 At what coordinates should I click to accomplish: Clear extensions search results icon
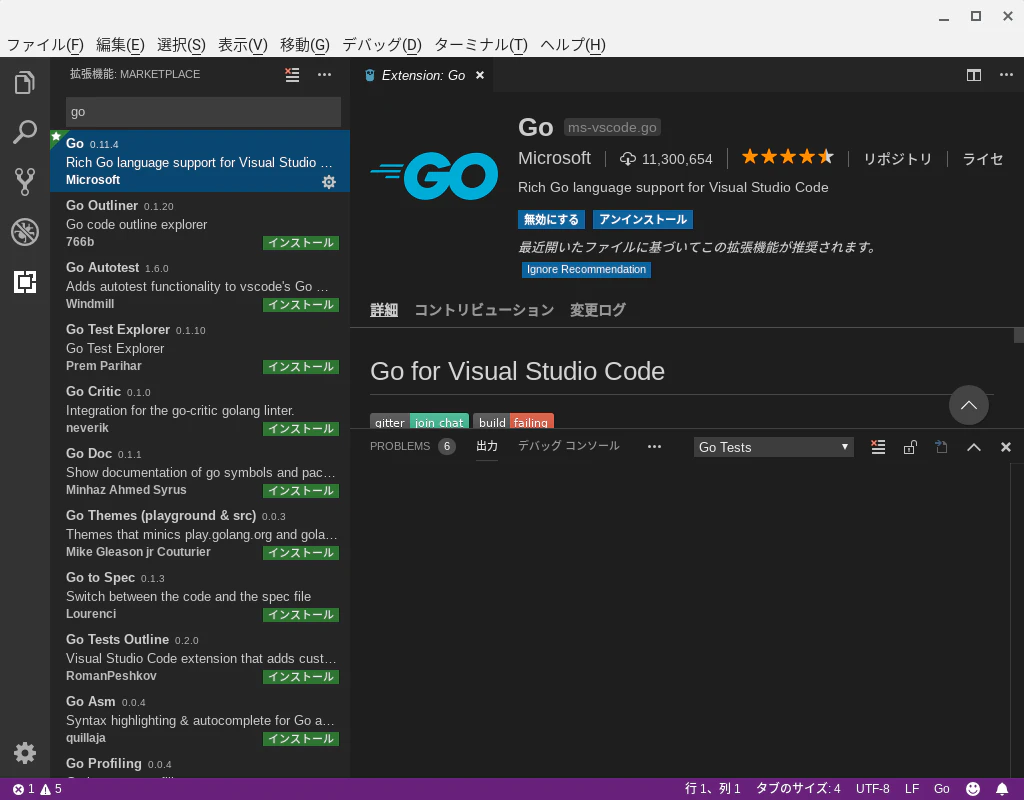tap(292, 74)
